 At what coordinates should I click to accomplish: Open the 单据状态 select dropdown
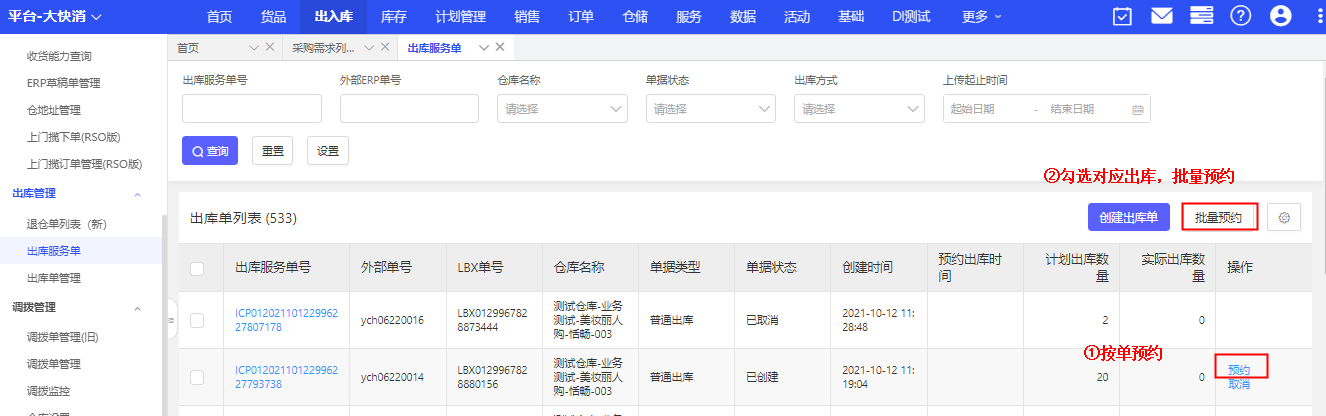coord(711,109)
